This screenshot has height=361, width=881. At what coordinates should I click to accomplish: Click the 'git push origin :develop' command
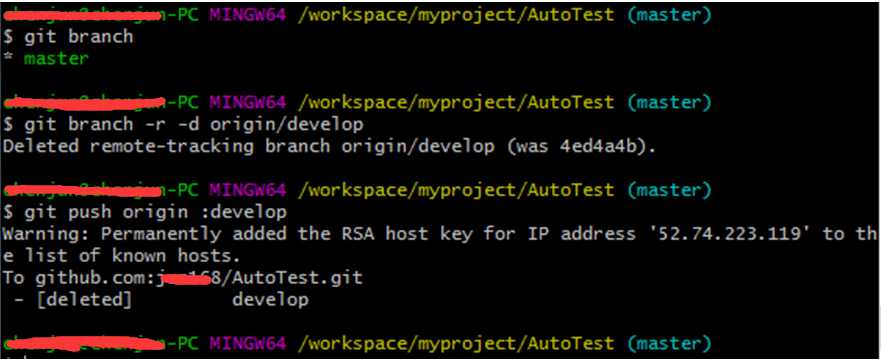145,212
